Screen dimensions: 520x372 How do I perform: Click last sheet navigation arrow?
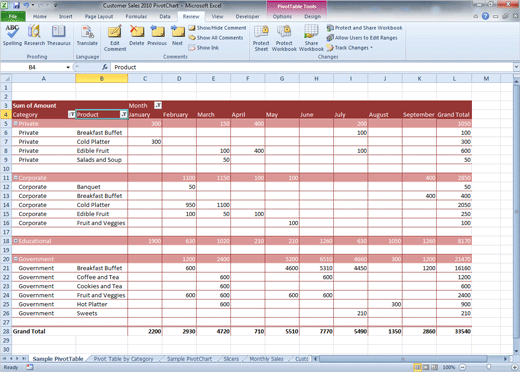point(24,359)
